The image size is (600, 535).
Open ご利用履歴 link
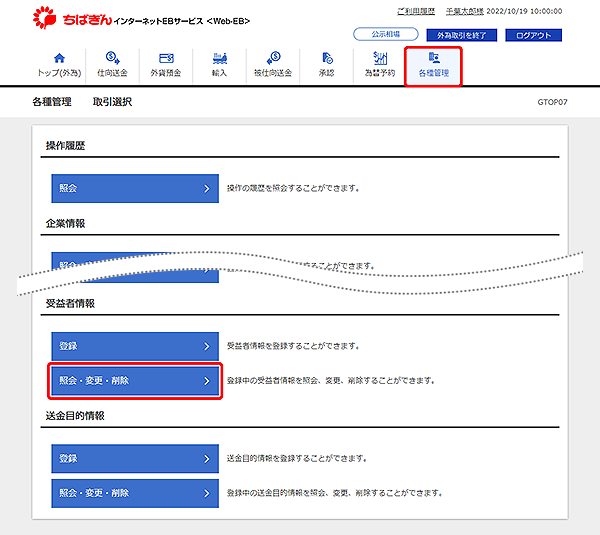pos(416,11)
